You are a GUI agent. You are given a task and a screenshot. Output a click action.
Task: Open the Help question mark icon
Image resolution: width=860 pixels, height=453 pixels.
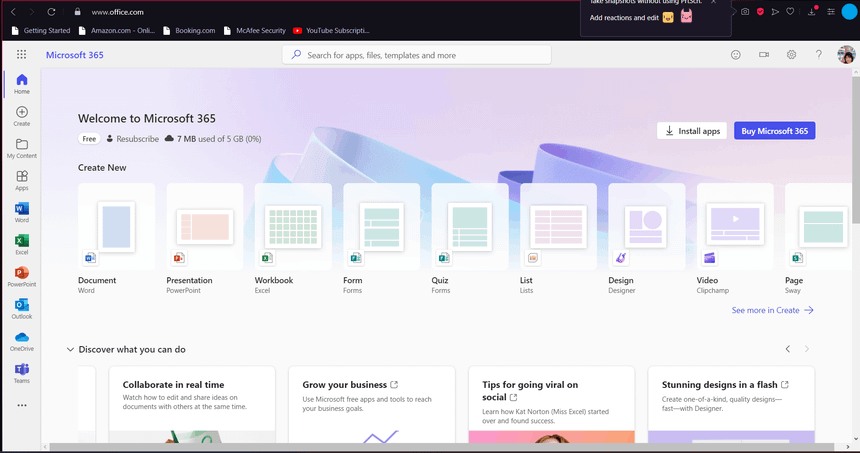coord(818,55)
